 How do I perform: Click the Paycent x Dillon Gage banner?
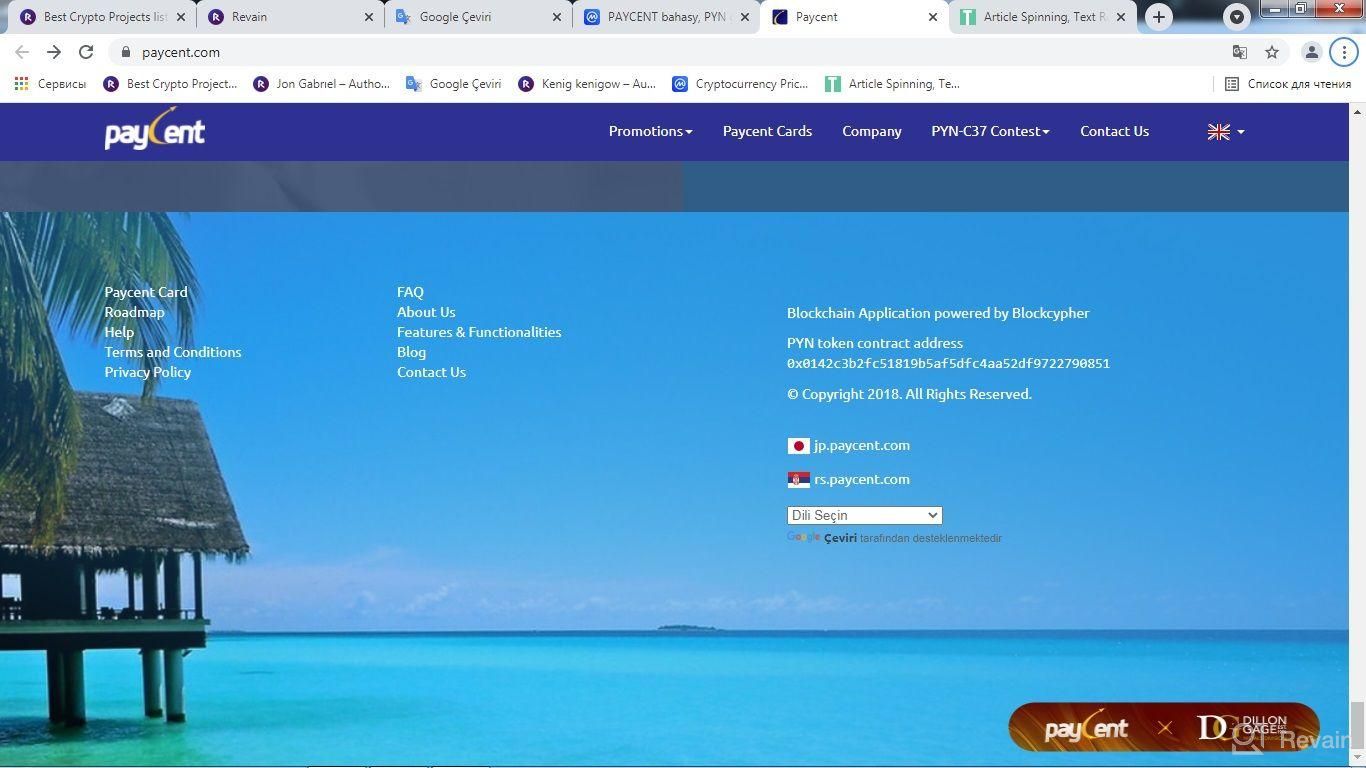(1164, 728)
